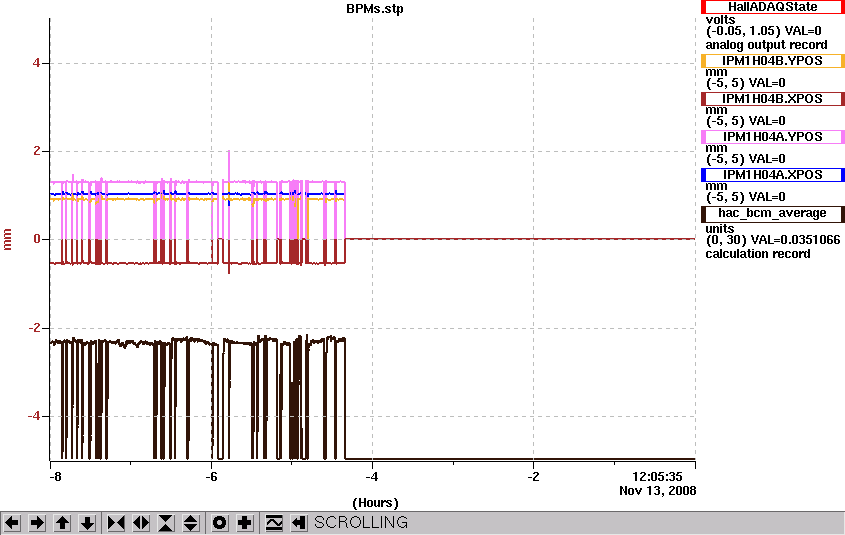Select the HallADAQState legend entry
Viewport: 845px width, 535px height.
pos(772,7)
